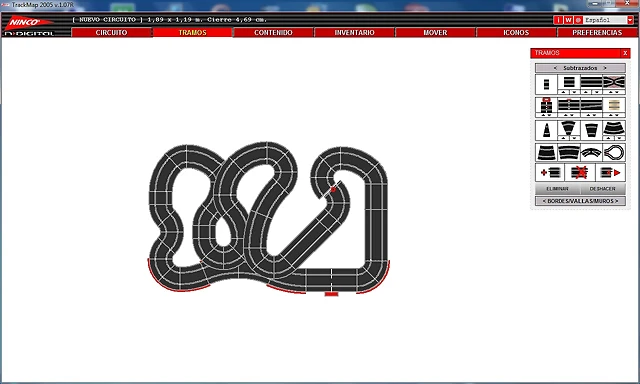Expand BORDES/VALLAS/MUROS section
Image resolution: width=640 pixels, height=384 pixels.
580,201
